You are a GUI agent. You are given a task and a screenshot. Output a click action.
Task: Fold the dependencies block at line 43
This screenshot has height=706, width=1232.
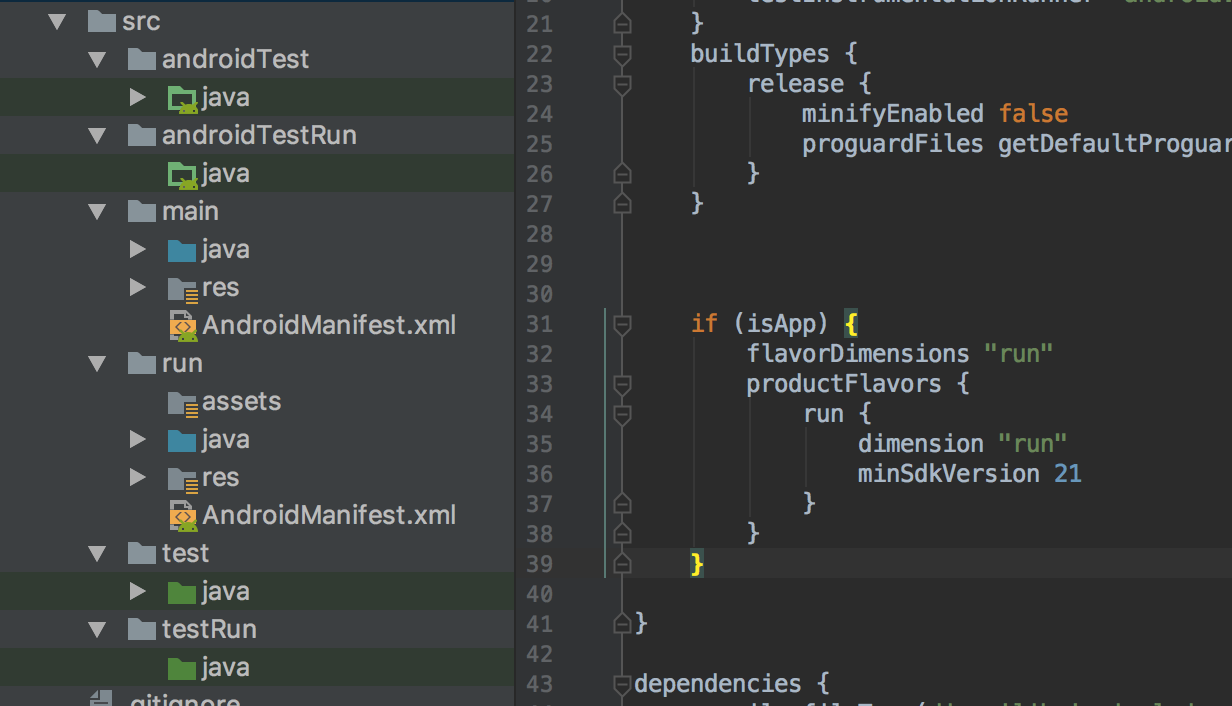coord(622,684)
